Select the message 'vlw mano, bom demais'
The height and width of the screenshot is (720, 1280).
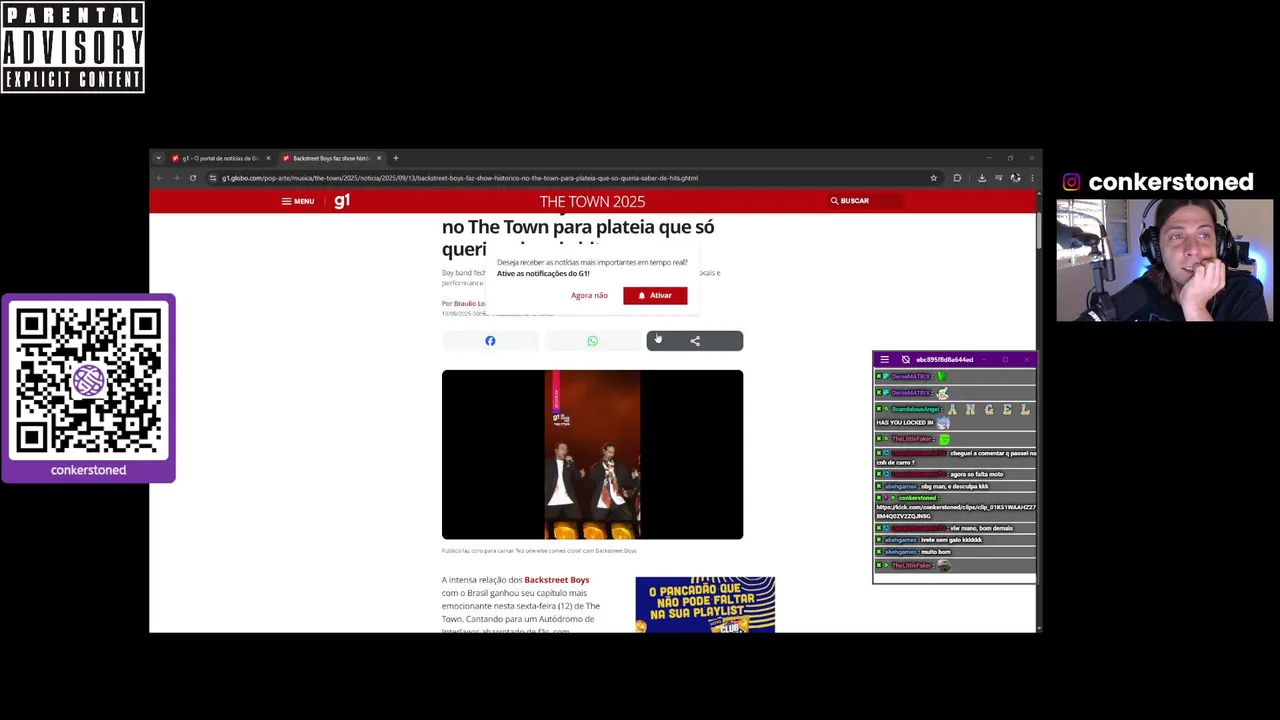[x=981, y=528]
